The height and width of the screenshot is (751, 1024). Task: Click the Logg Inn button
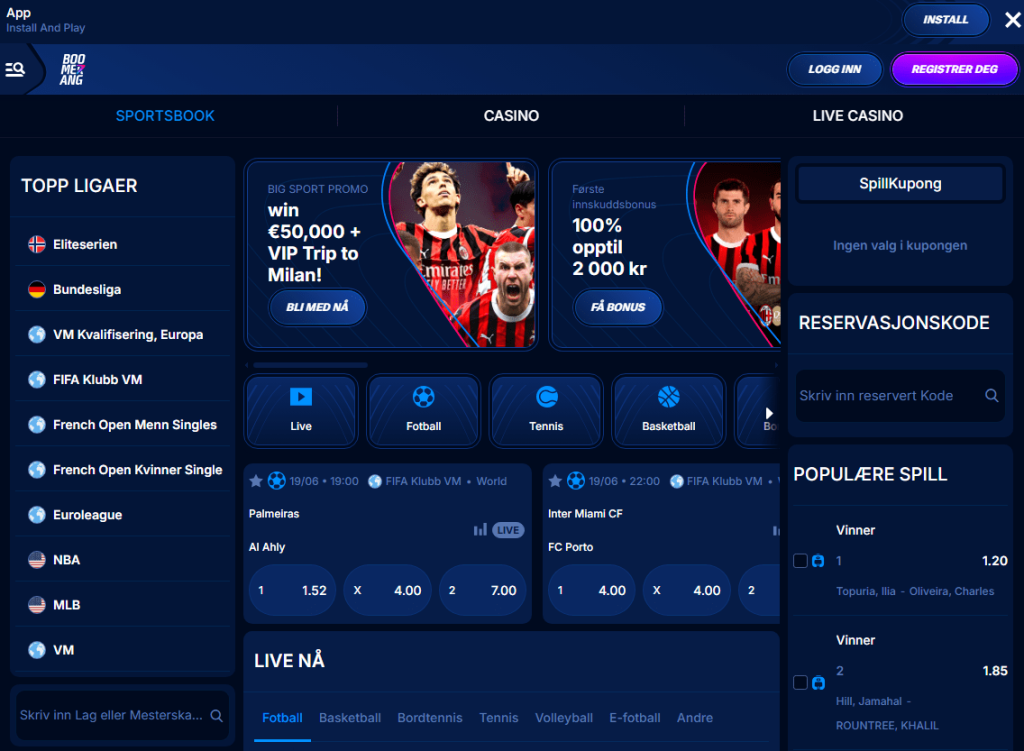[835, 69]
